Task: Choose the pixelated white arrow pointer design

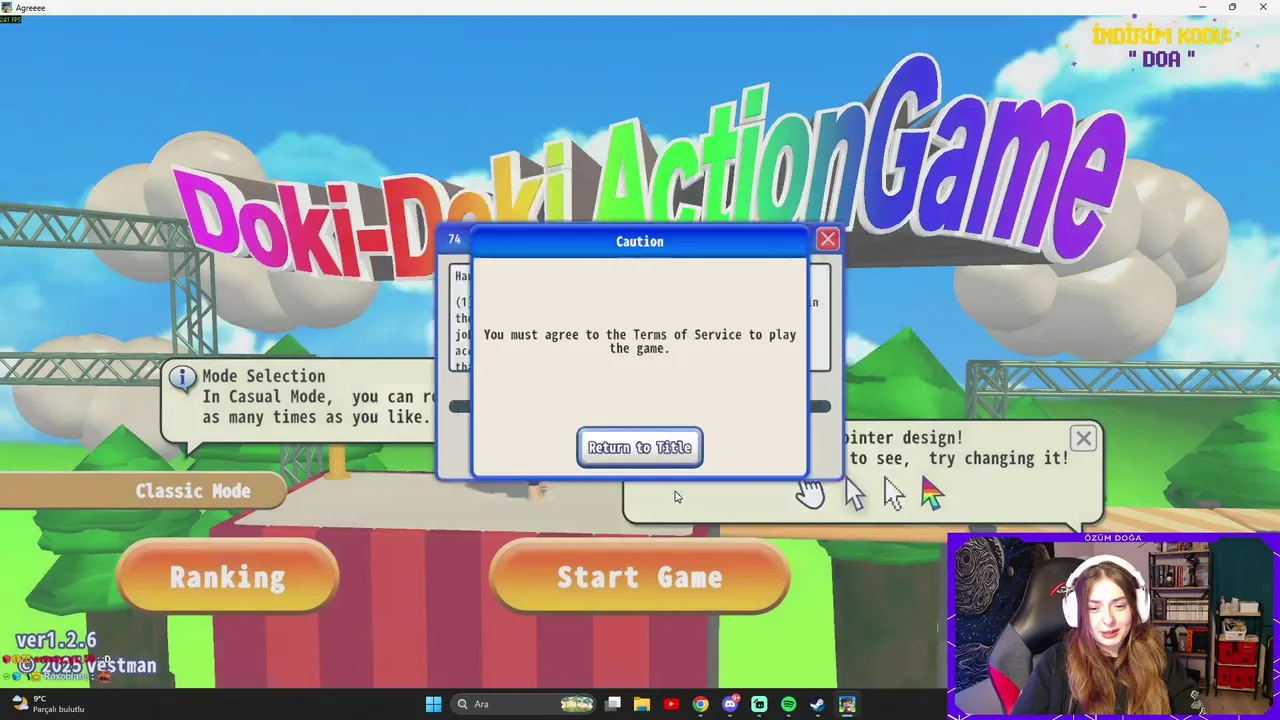Action: pos(894,494)
